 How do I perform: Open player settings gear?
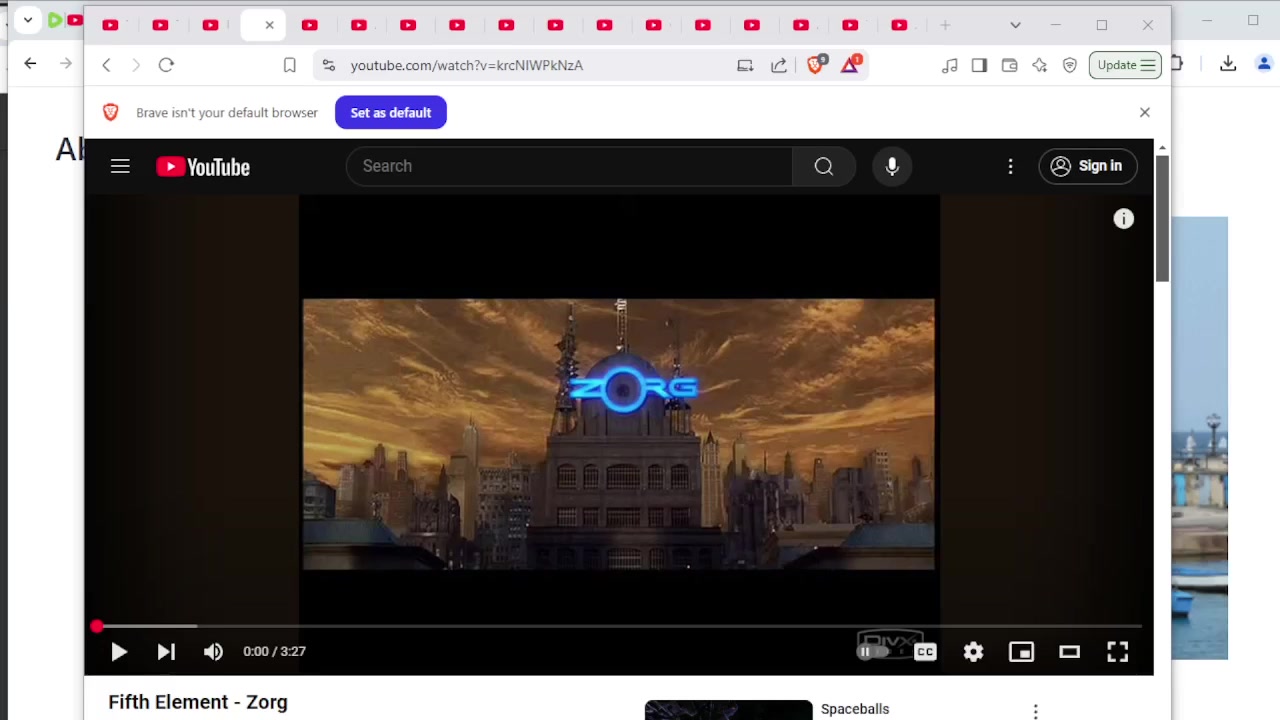[973, 652]
